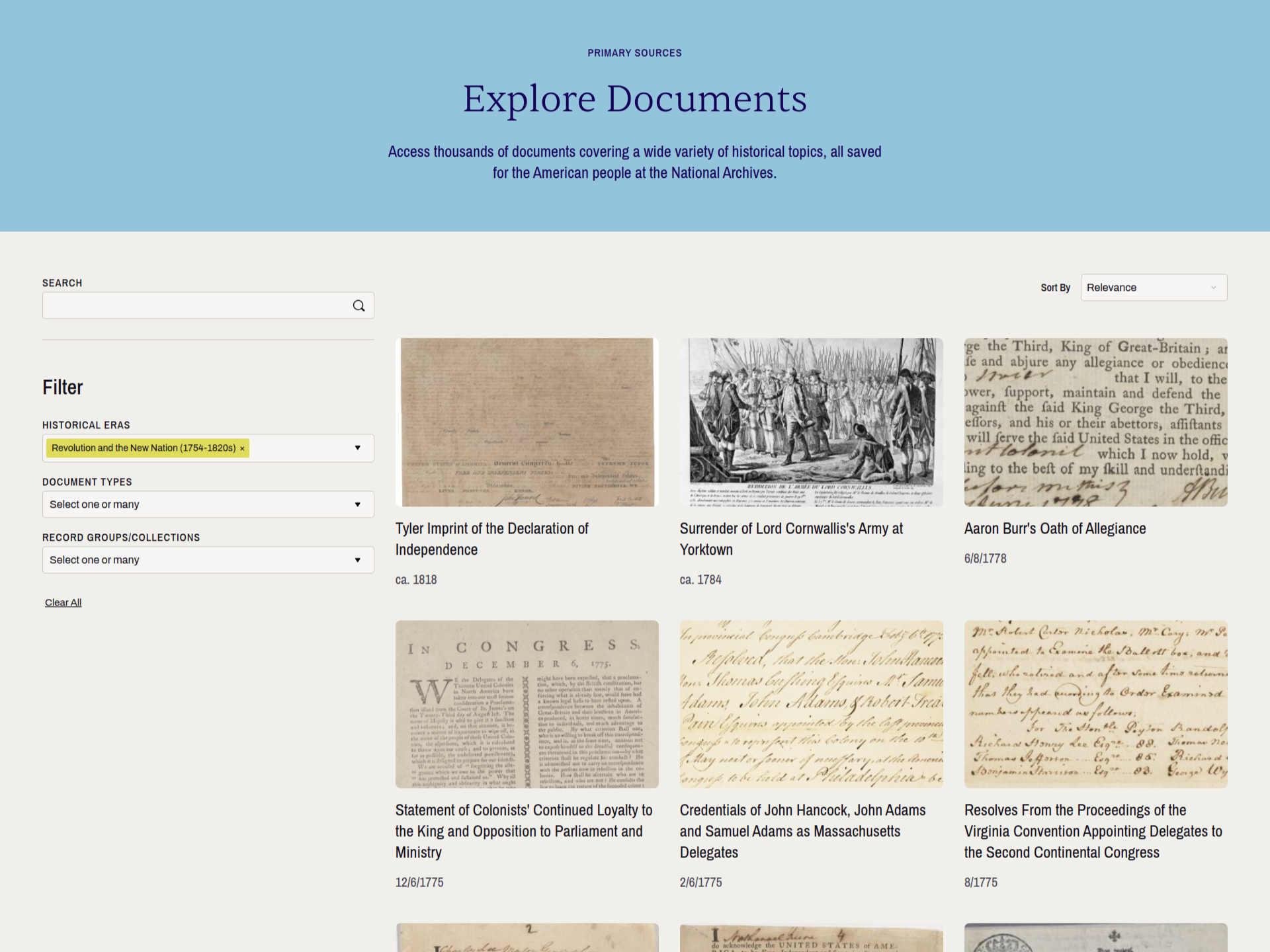Open the Sort By Relevance dropdown
The image size is (1270, 952).
(1154, 288)
